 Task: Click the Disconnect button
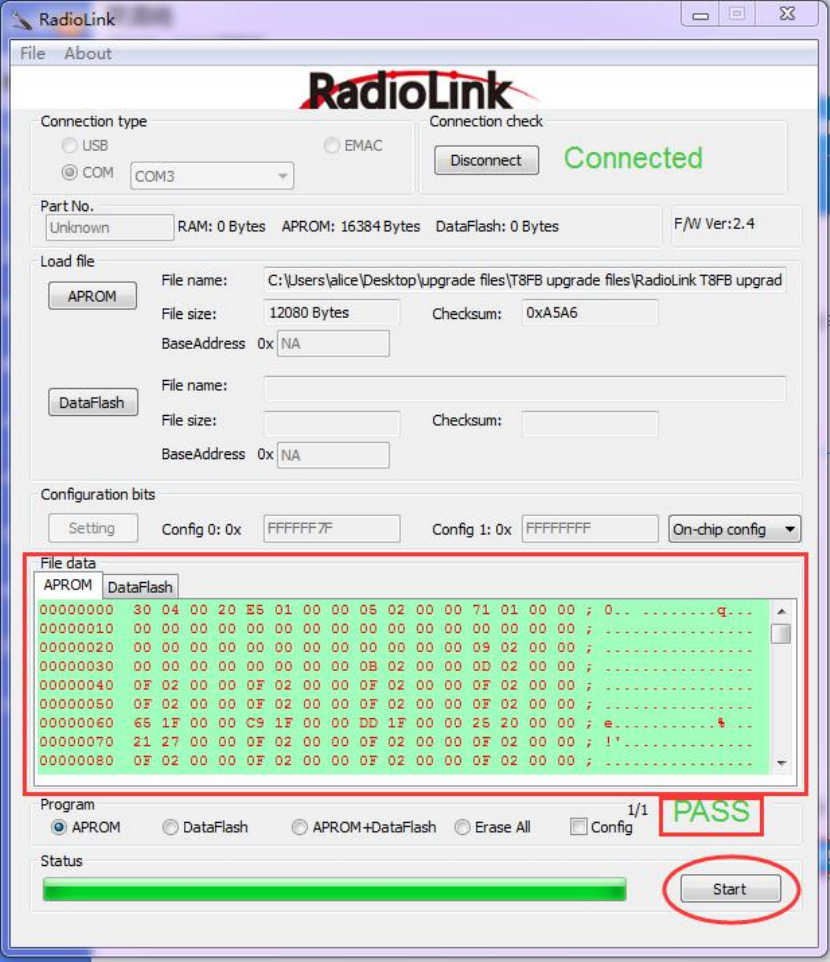pyautogui.click(x=486, y=160)
